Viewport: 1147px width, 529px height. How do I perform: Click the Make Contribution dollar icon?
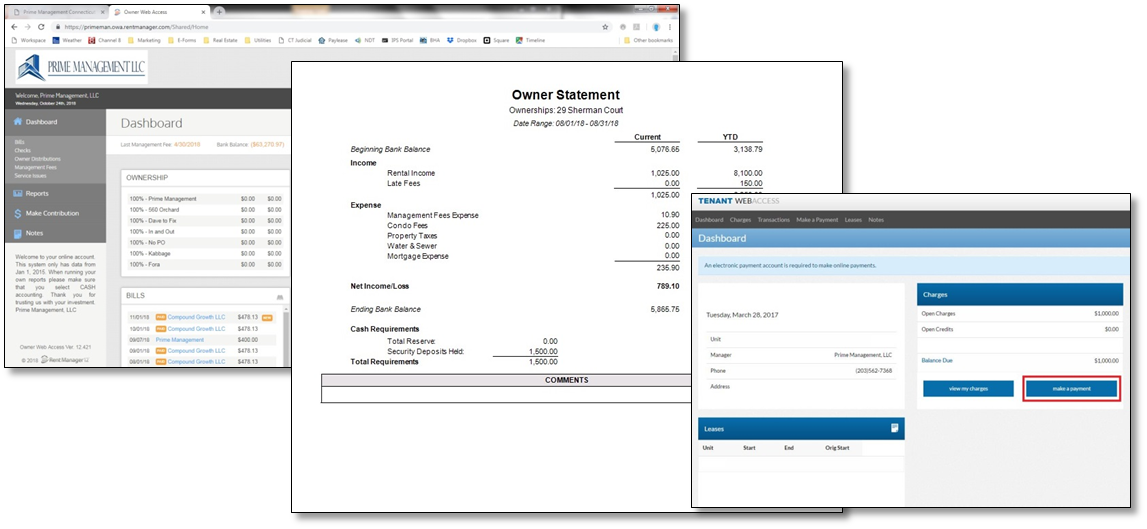tap(18, 213)
